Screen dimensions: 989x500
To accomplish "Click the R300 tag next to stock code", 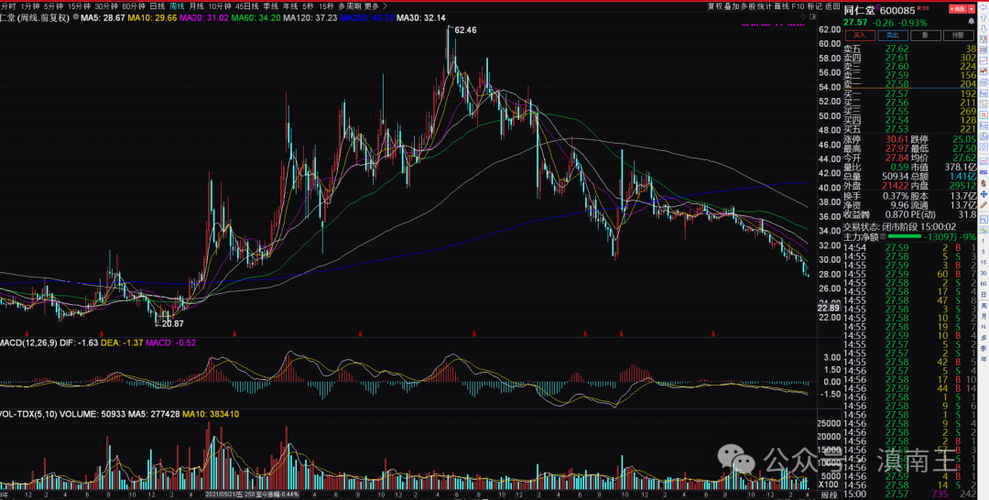I will click(923, 8).
